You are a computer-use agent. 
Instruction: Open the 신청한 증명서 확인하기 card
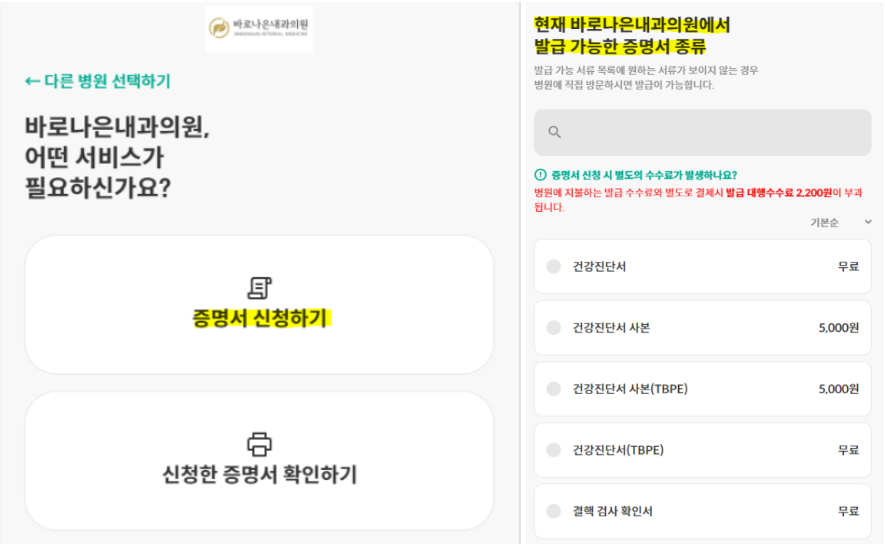tap(259, 461)
